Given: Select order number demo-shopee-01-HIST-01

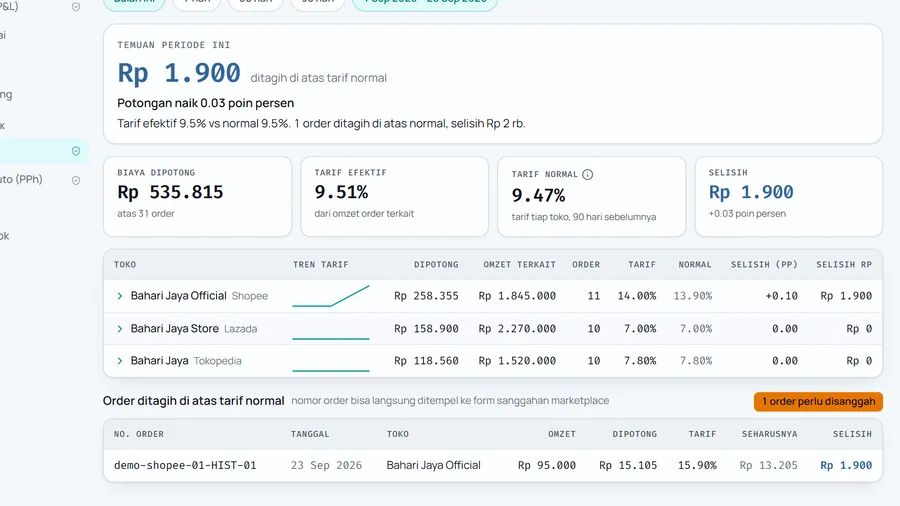Looking at the screenshot, I should [x=185, y=465].
